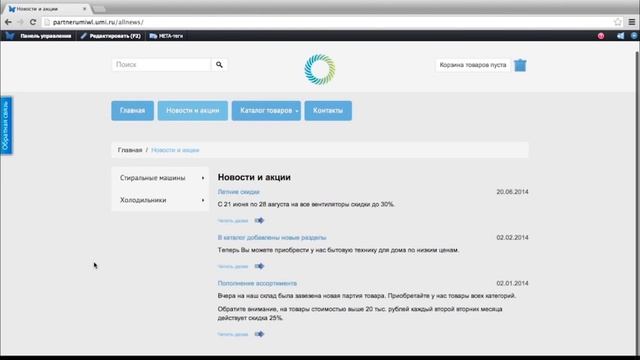The height and width of the screenshot is (360, 640).
Task: Open the Обратная связь side tab
Action: (6, 126)
